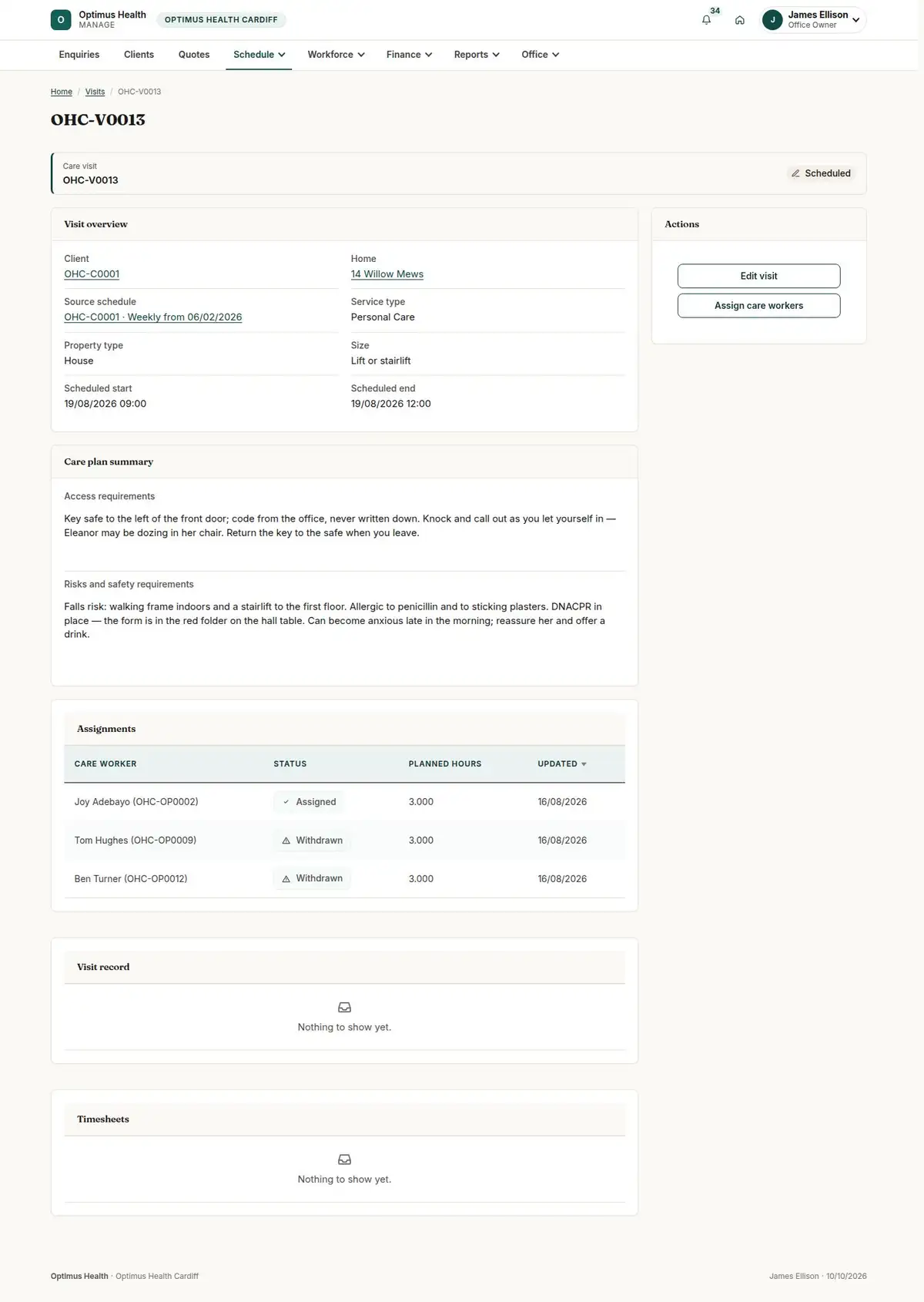Image resolution: width=924 pixels, height=1302 pixels.
Task: Click the Scheduled end value 19/08/2026 12:00
Action: (391, 404)
